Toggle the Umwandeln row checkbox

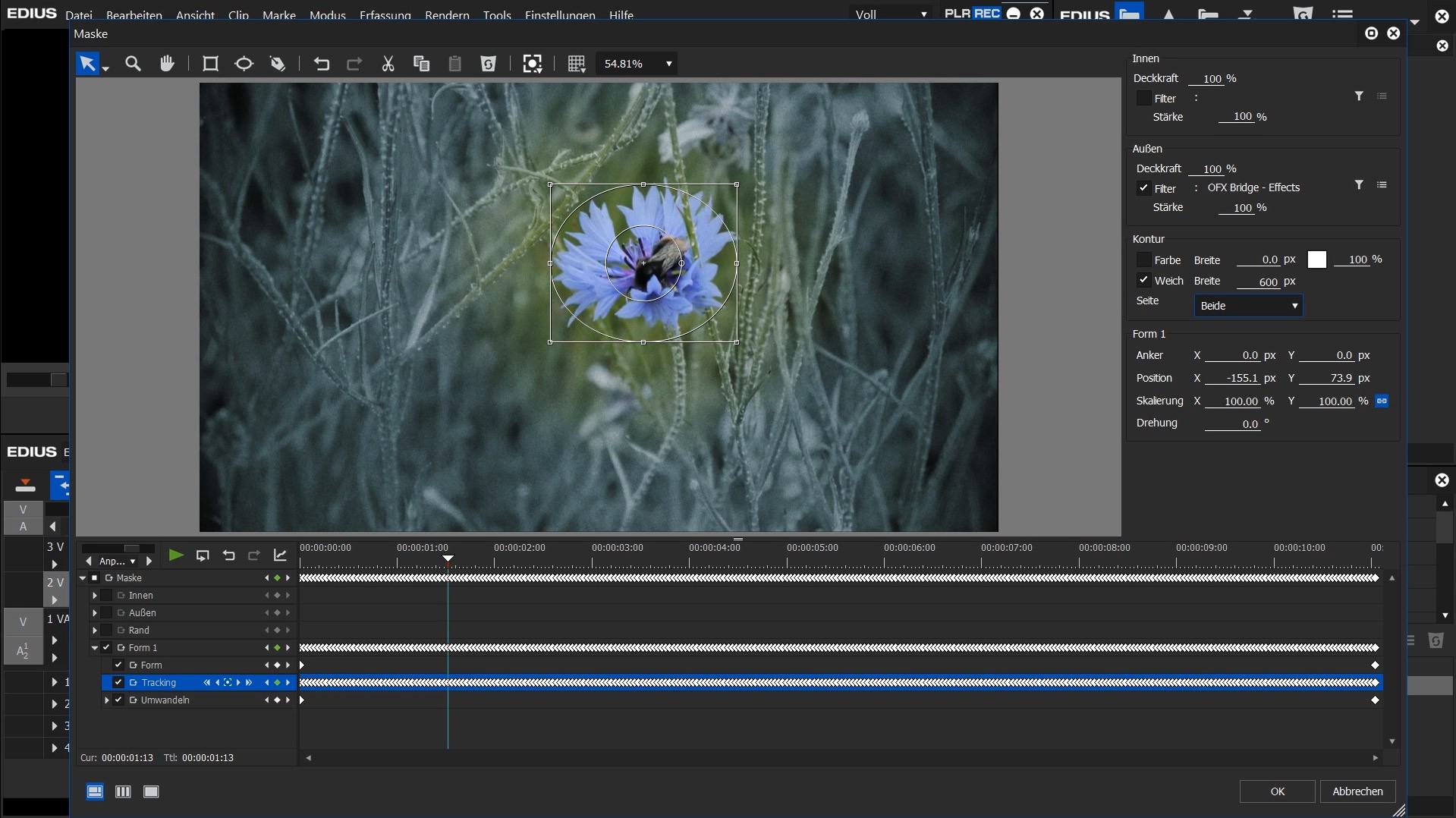click(118, 700)
